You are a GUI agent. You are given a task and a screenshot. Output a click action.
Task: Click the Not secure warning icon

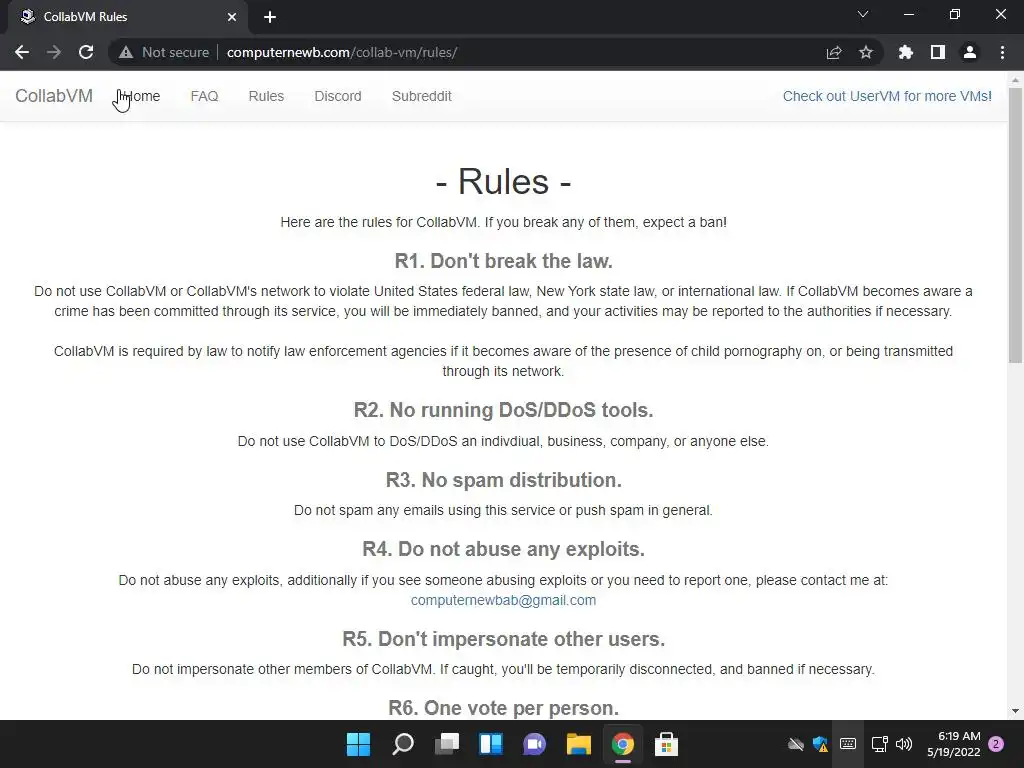tap(126, 52)
